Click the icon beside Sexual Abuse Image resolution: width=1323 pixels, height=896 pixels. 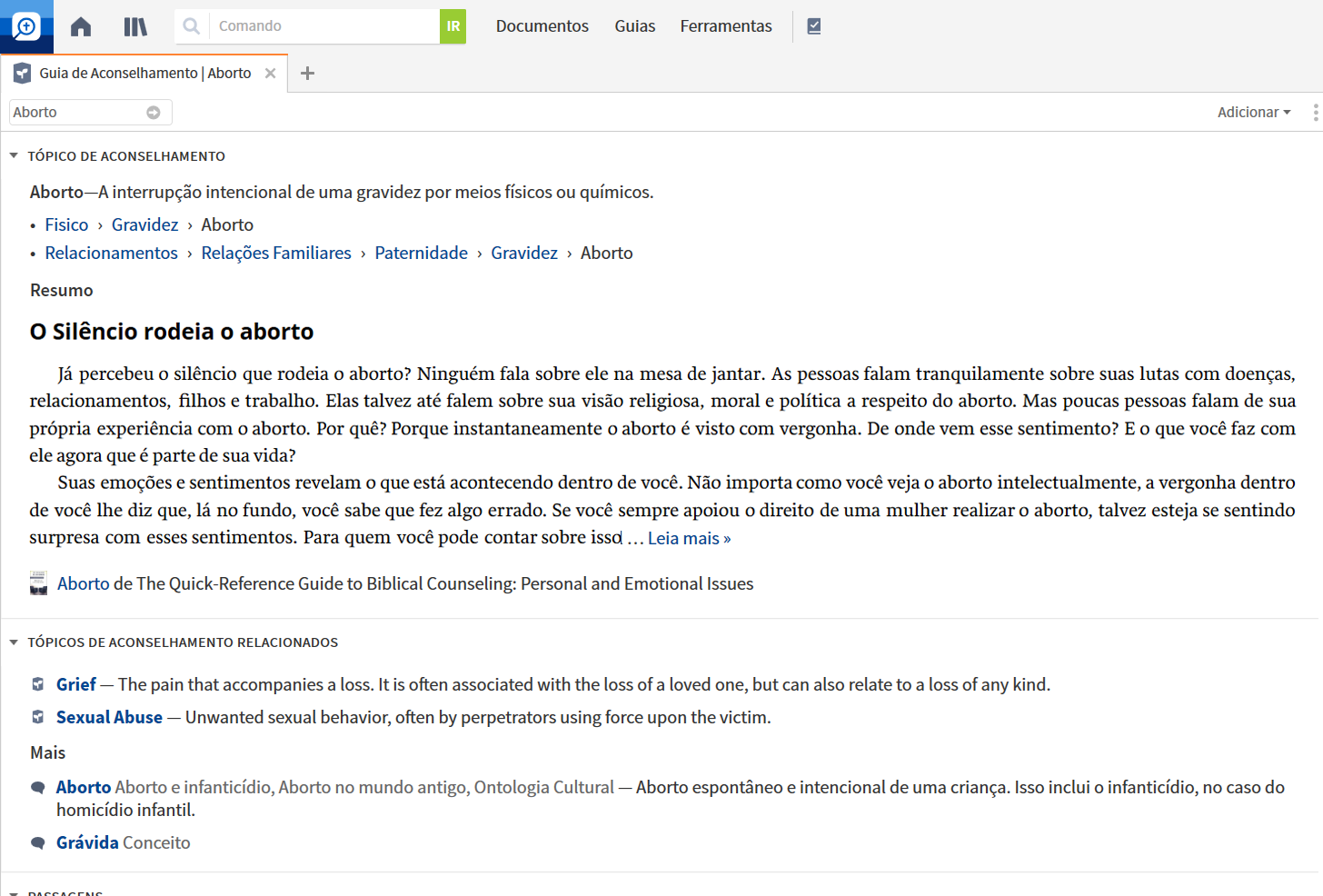tap(38, 717)
